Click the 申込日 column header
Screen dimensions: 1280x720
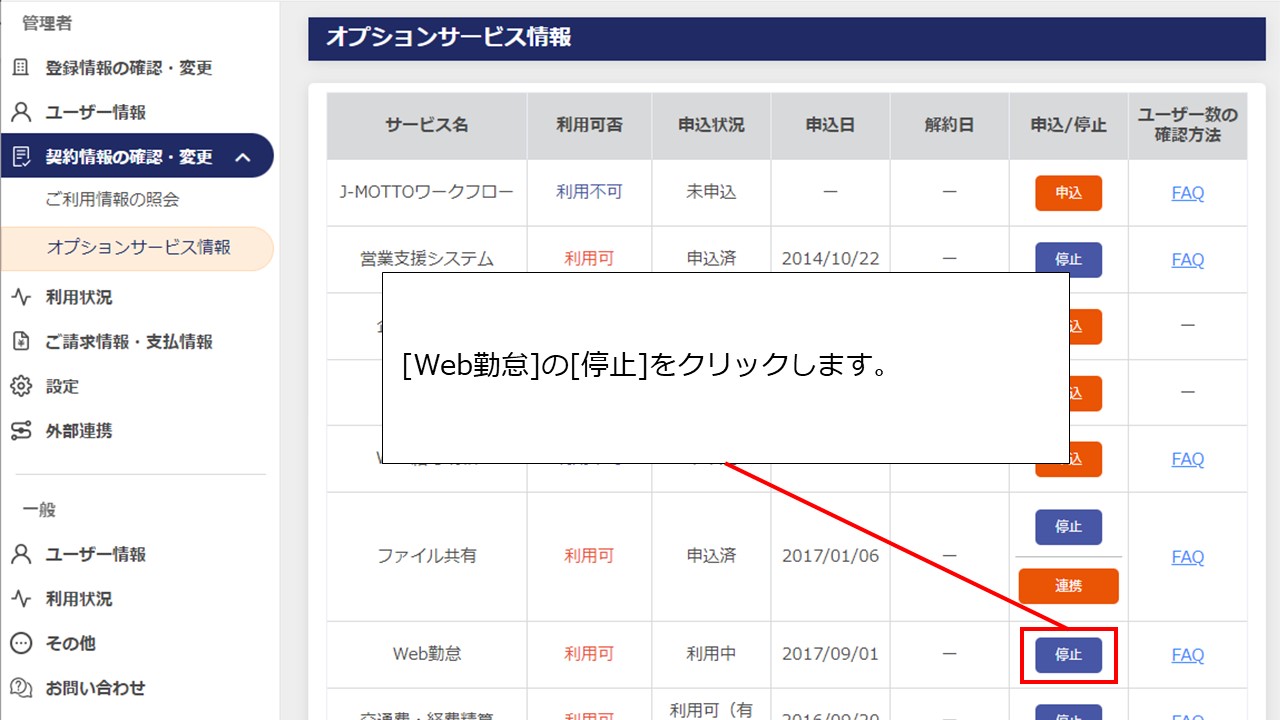click(830, 126)
